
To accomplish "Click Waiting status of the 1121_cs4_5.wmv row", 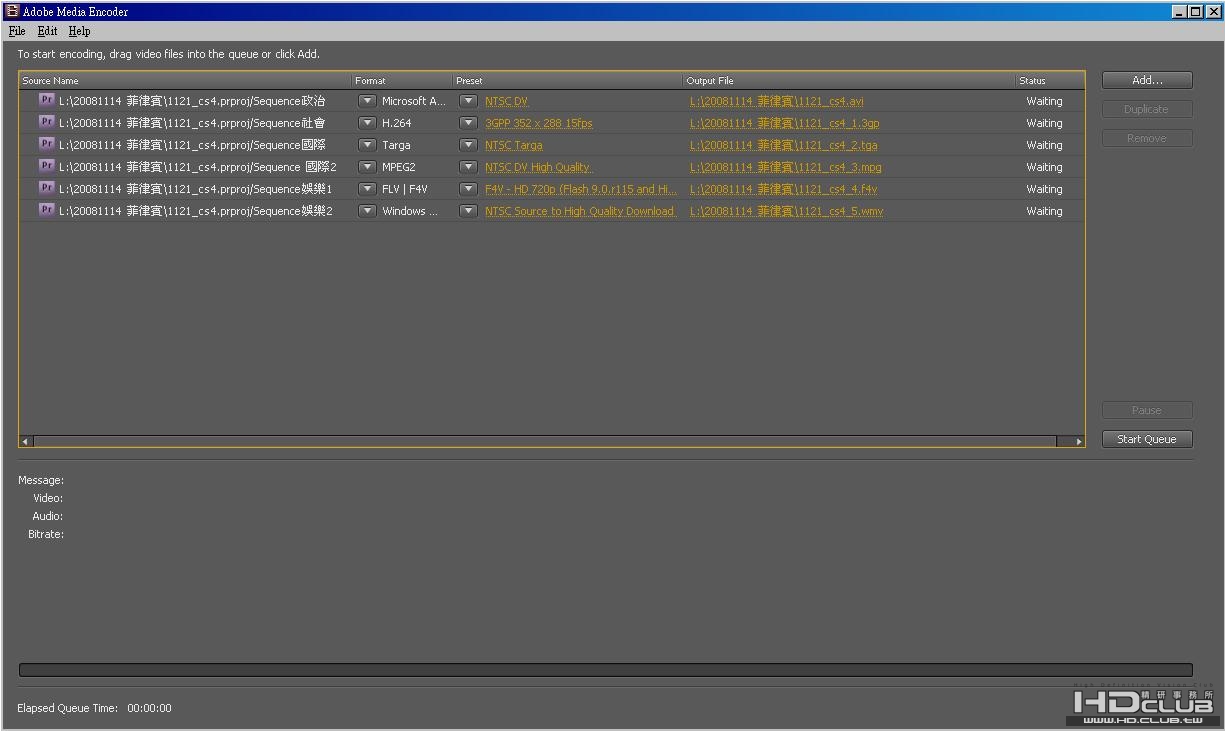I will 1044,211.
